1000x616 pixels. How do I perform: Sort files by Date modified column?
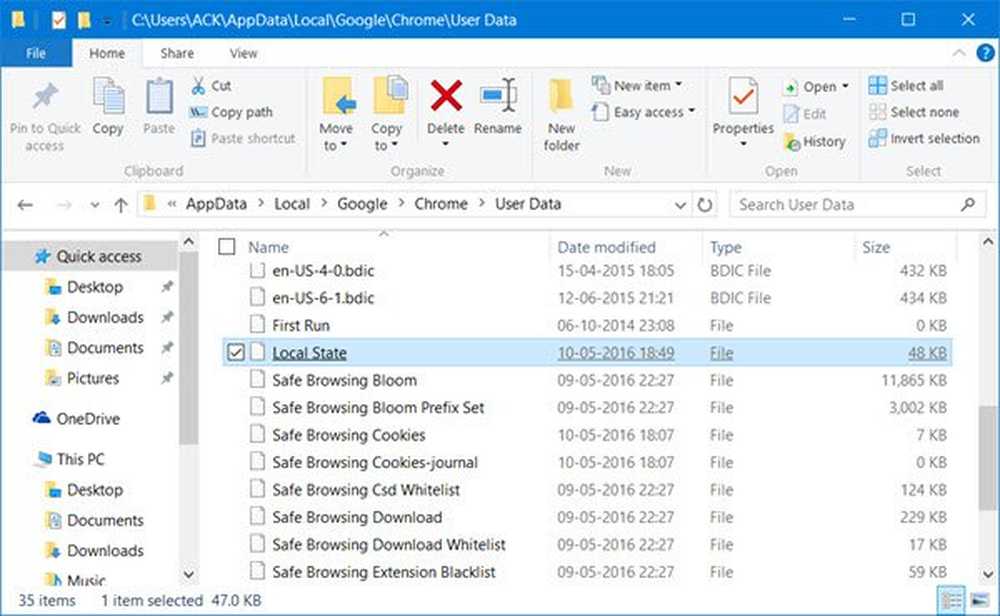606,247
